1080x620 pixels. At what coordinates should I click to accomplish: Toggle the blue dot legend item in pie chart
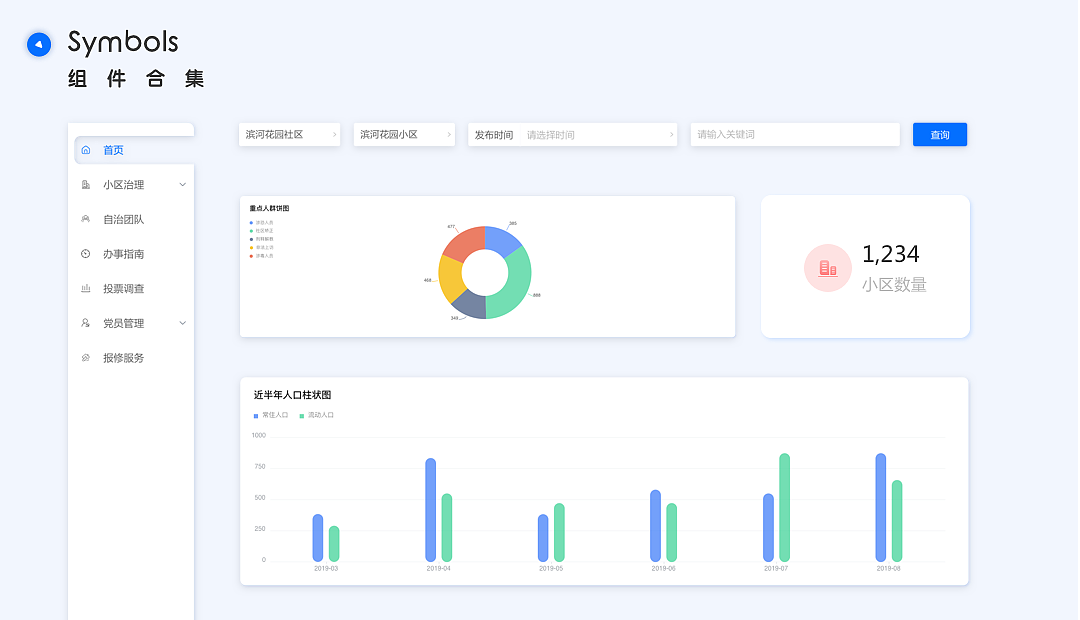click(x=262, y=223)
